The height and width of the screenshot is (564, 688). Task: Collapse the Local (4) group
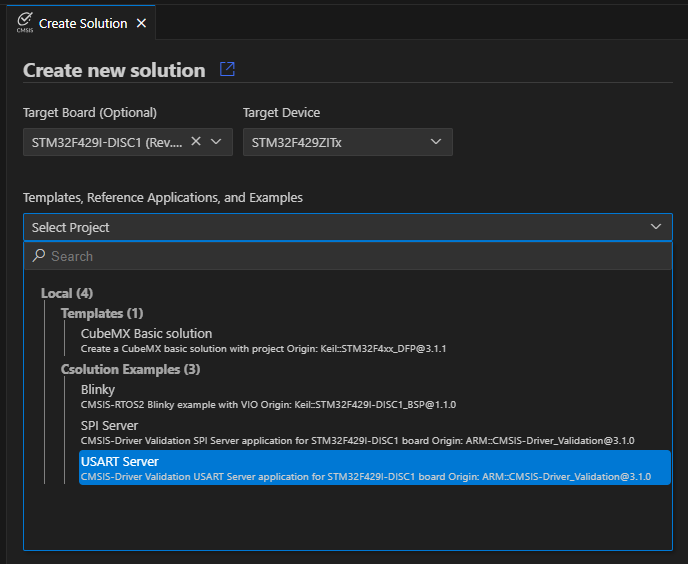click(67, 293)
